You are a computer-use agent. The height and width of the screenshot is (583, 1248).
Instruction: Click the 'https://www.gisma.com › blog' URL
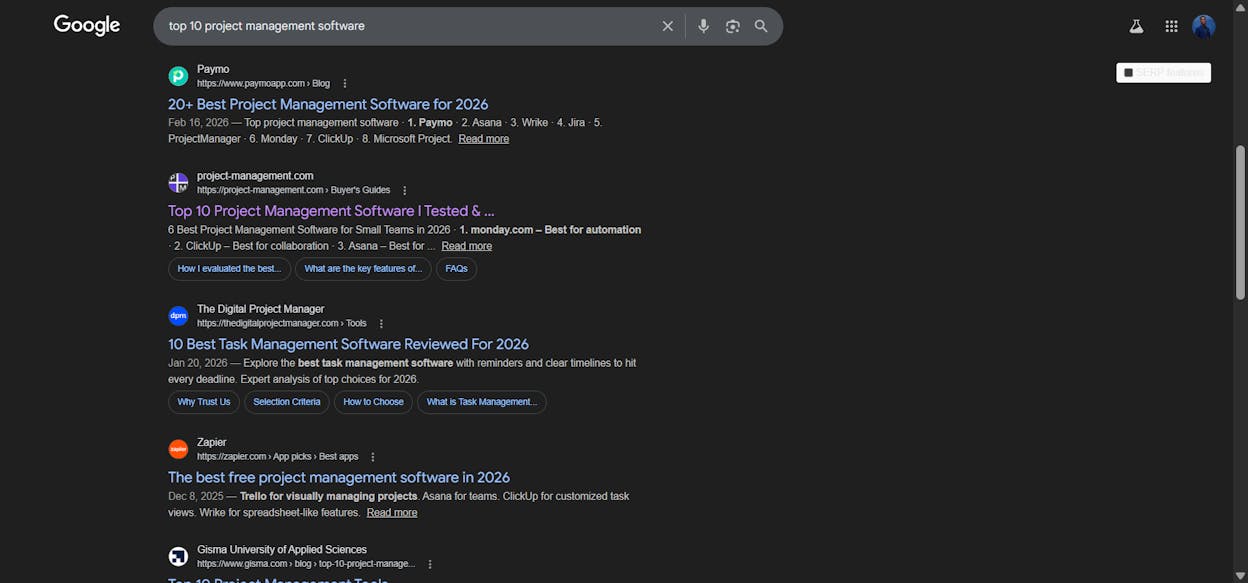point(306,564)
